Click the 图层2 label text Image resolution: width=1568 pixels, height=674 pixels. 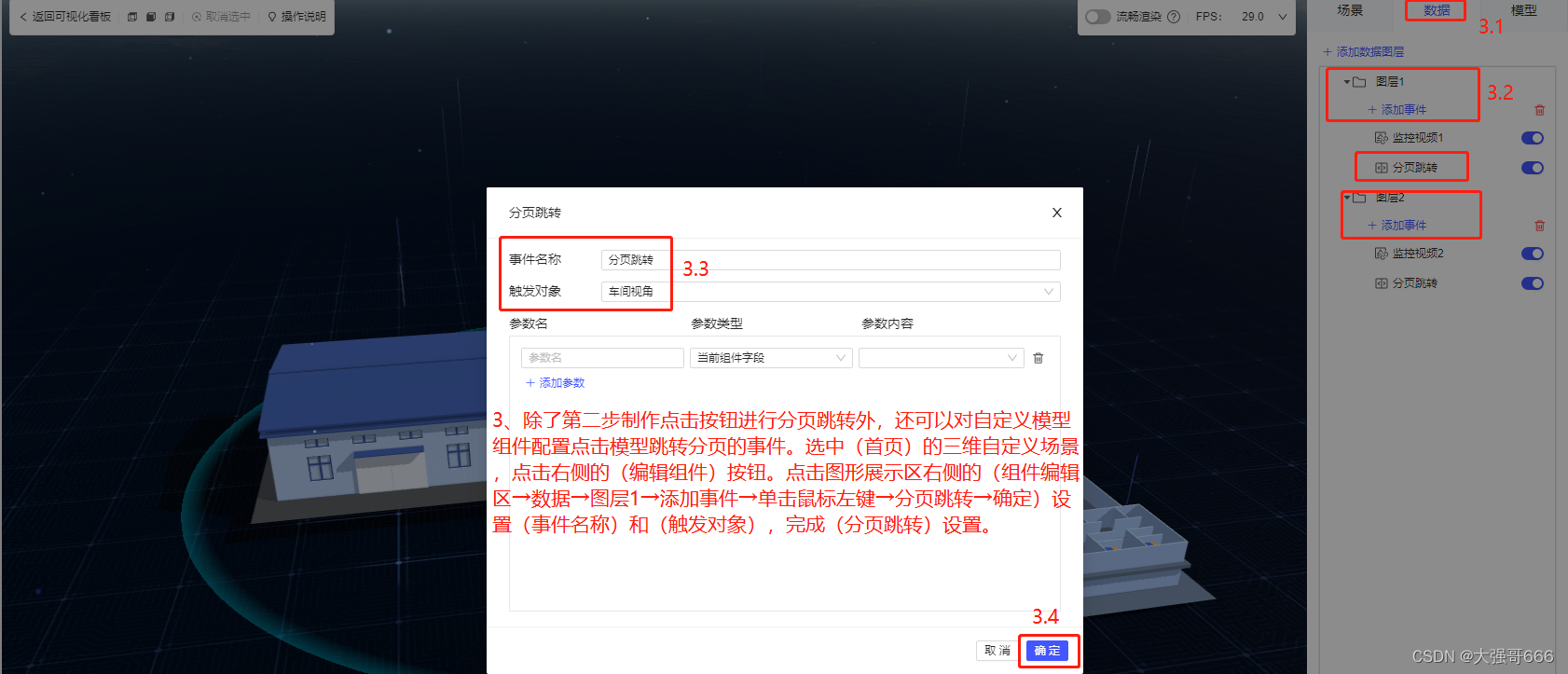point(1390,198)
